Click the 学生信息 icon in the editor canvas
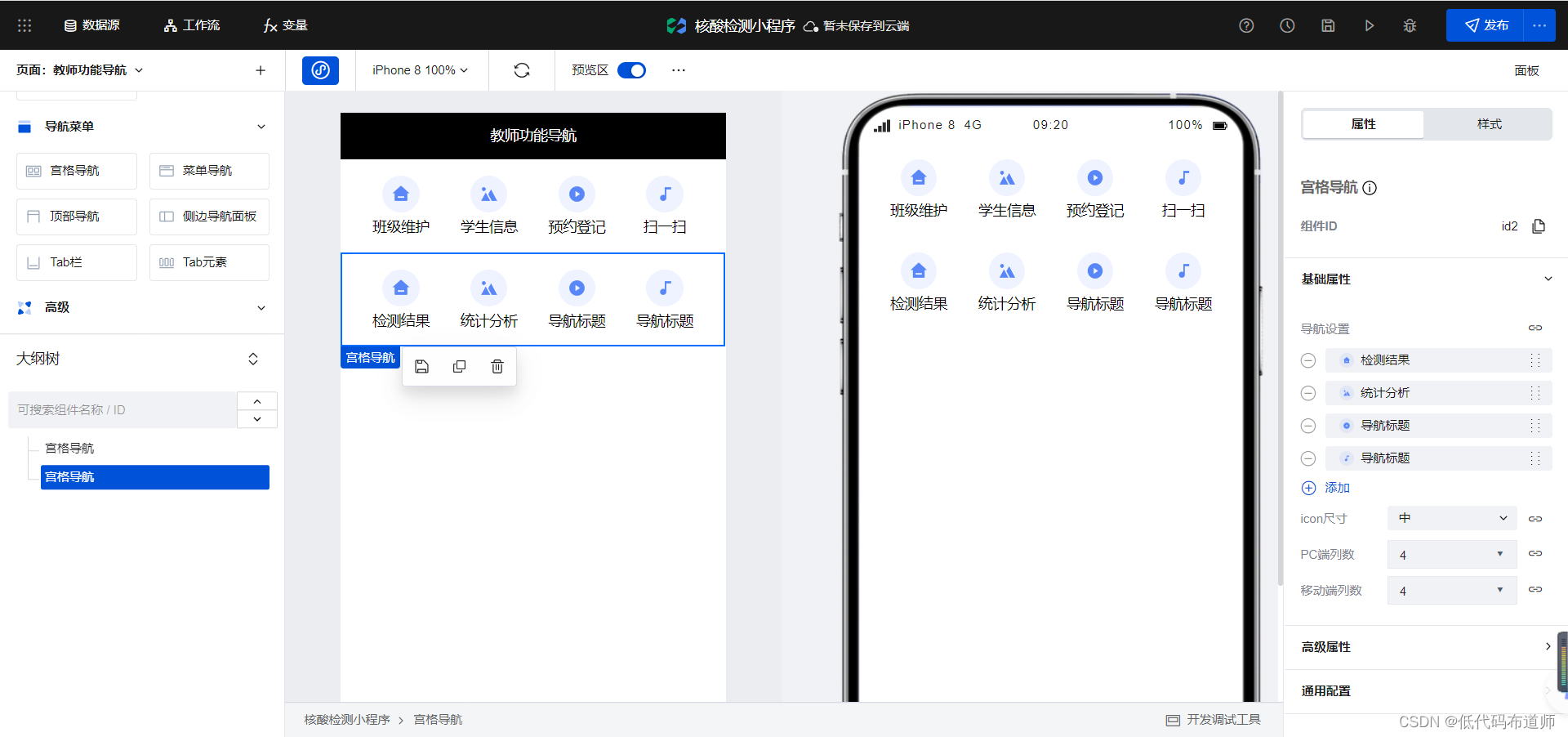Image resolution: width=1568 pixels, height=737 pixels. coord(488,194)
